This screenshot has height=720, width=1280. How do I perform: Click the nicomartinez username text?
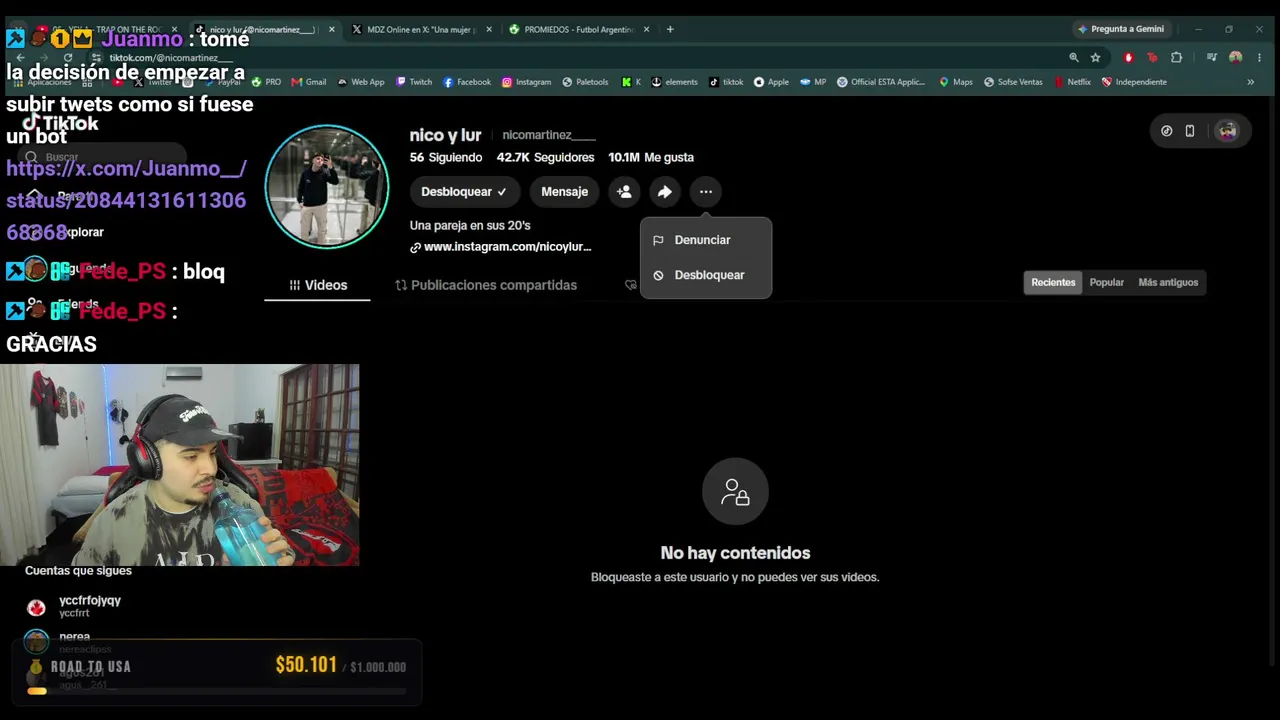[x=549, y=135]
